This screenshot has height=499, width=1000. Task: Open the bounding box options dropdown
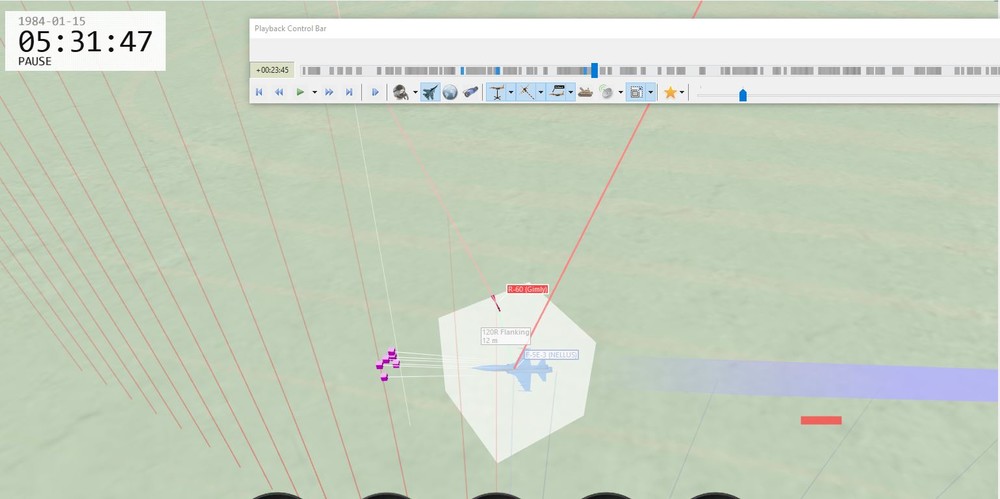tap(651, 93)
